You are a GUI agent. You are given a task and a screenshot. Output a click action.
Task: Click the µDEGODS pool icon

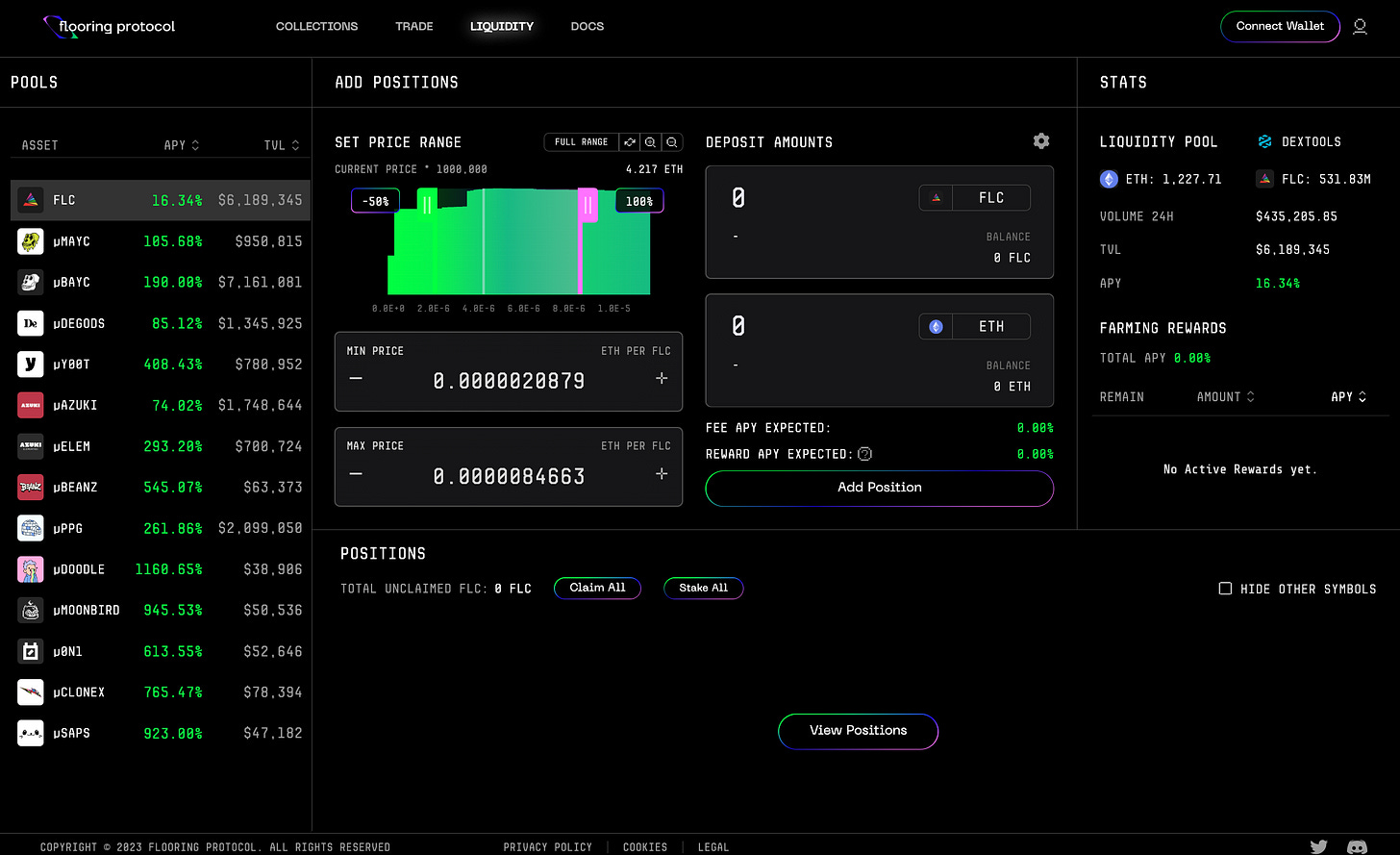click(x=31, y=323)
